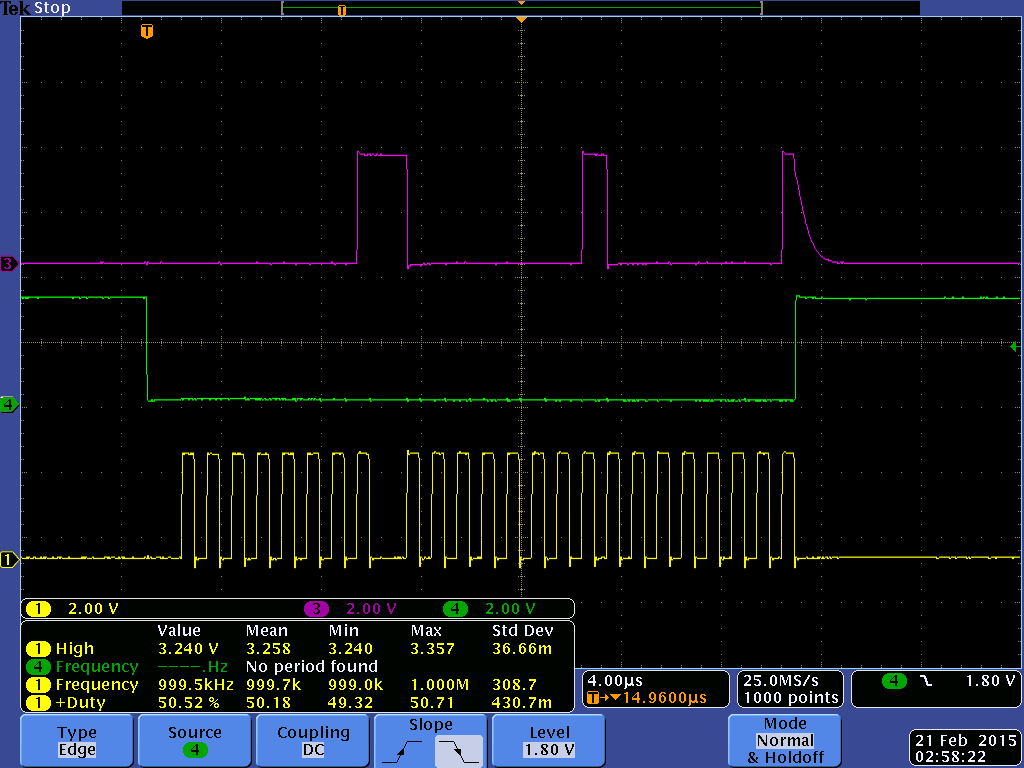Select channel 4 ground marker on left edge
Screen dimensions: 1024x768
click(x=9, y=404)
